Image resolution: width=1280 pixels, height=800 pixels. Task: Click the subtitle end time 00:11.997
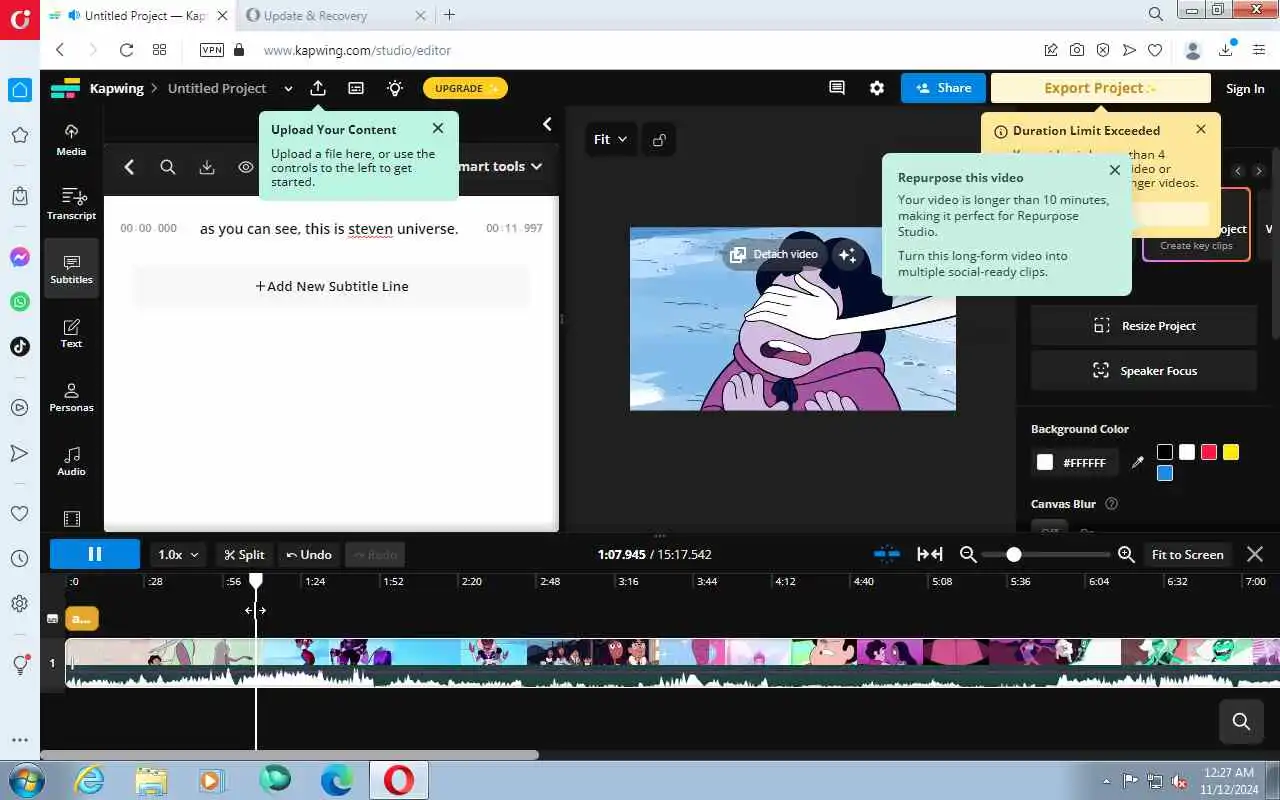(x=514, y=229)
